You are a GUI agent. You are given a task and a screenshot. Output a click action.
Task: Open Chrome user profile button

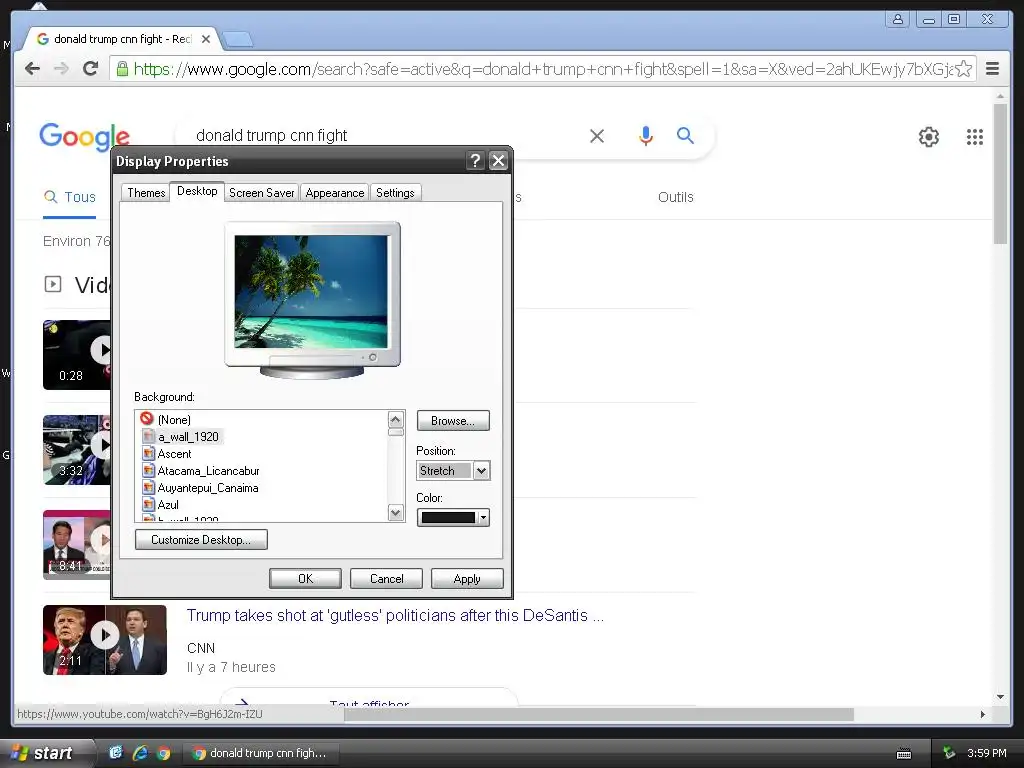pos(898,19)
